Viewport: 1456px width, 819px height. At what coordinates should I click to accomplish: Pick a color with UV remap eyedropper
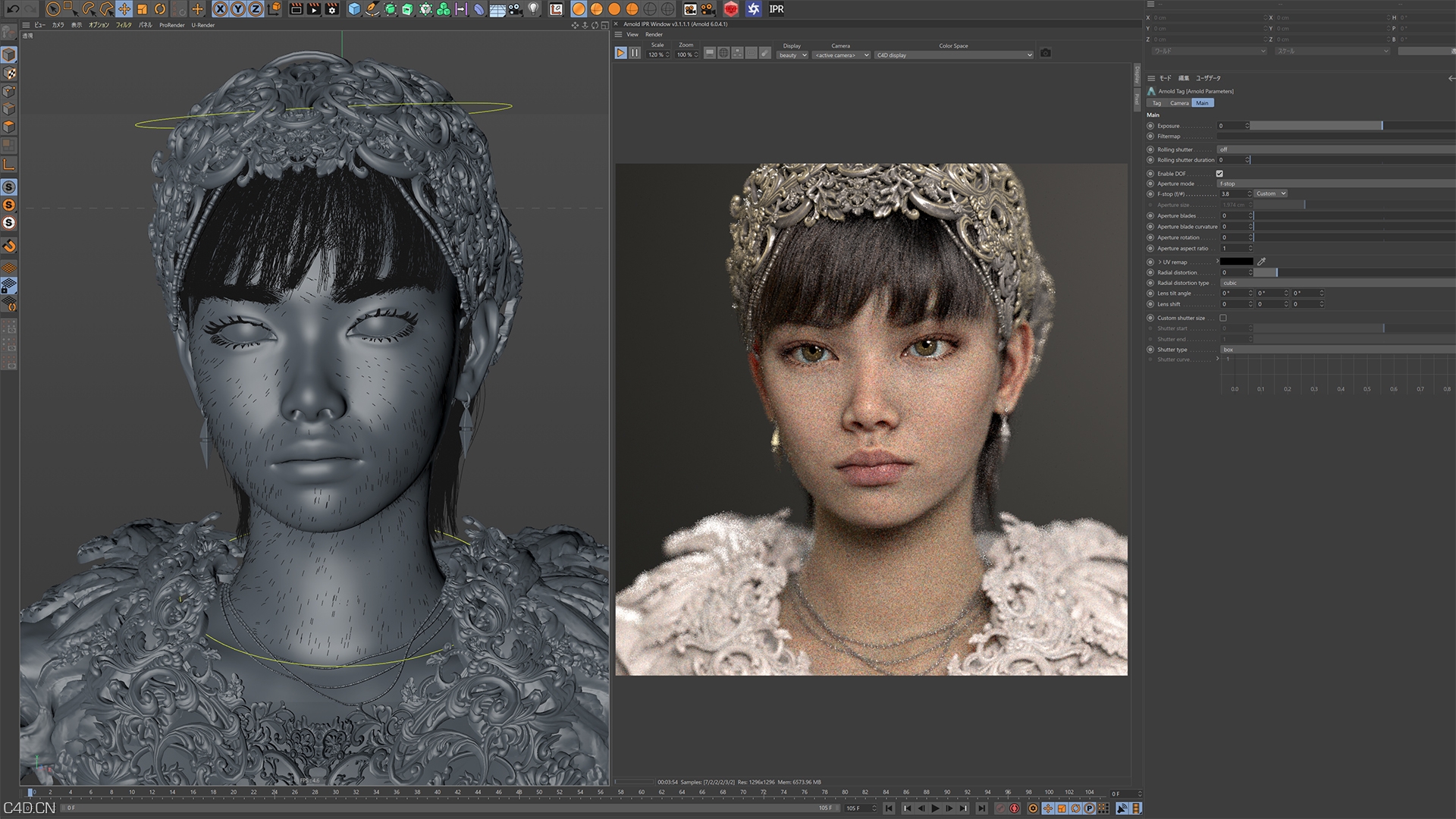[x=1262, y=262]
